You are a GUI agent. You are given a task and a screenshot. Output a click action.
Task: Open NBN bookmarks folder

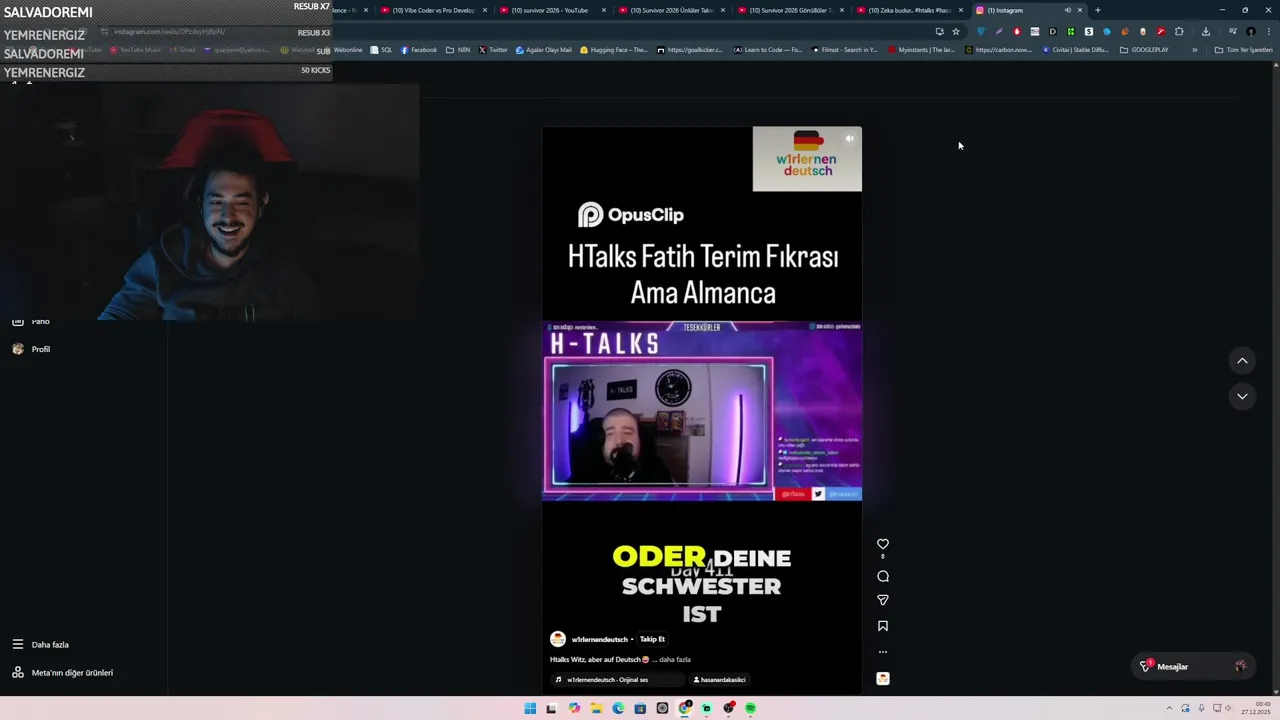(458, 50)
